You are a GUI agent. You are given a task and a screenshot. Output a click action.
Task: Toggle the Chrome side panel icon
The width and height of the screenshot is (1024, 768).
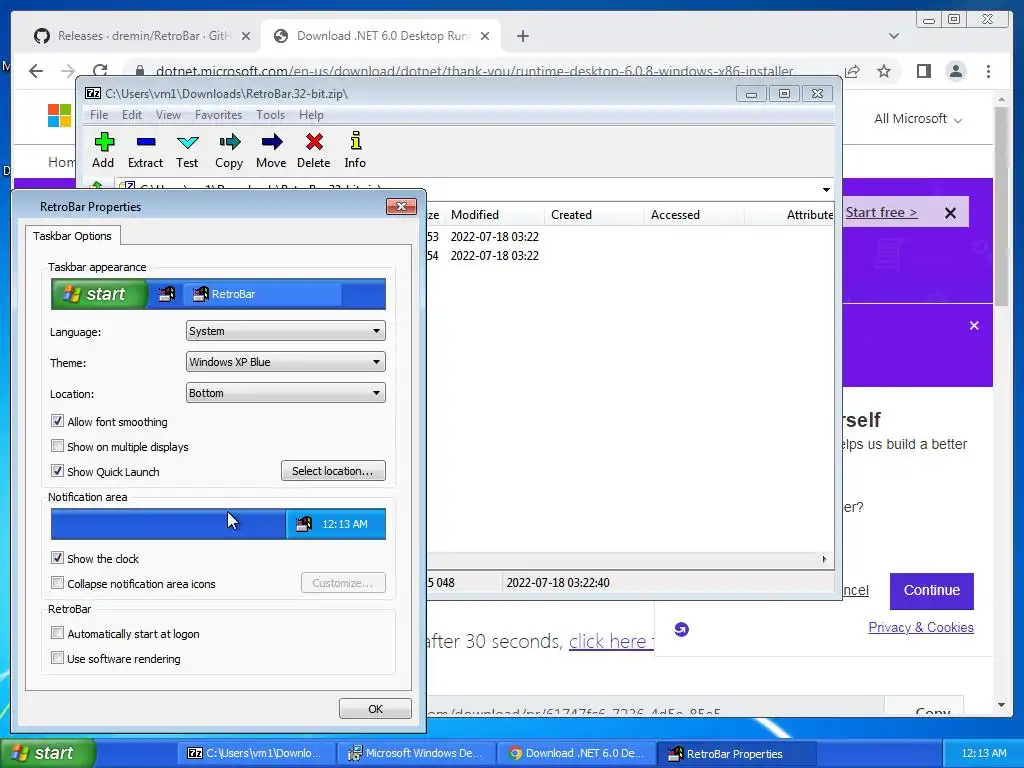[x=923, y=71]
